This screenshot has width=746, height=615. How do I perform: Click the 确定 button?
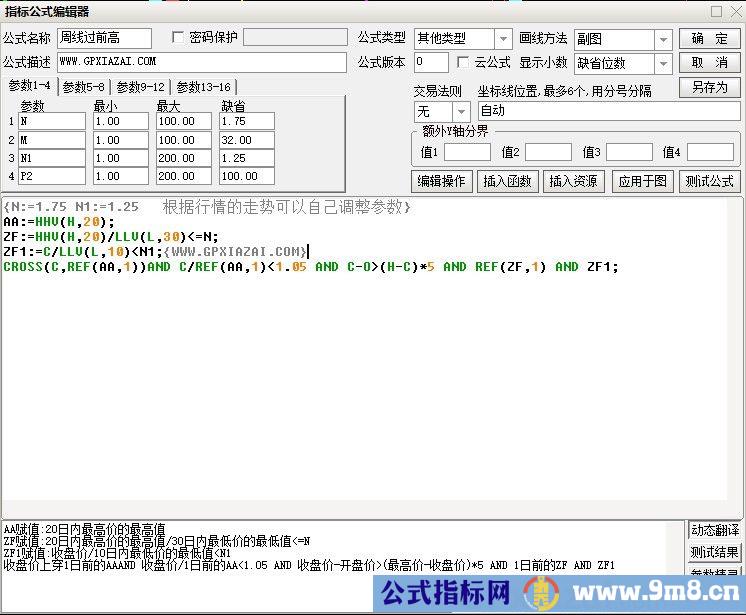[x=710, y=39]
